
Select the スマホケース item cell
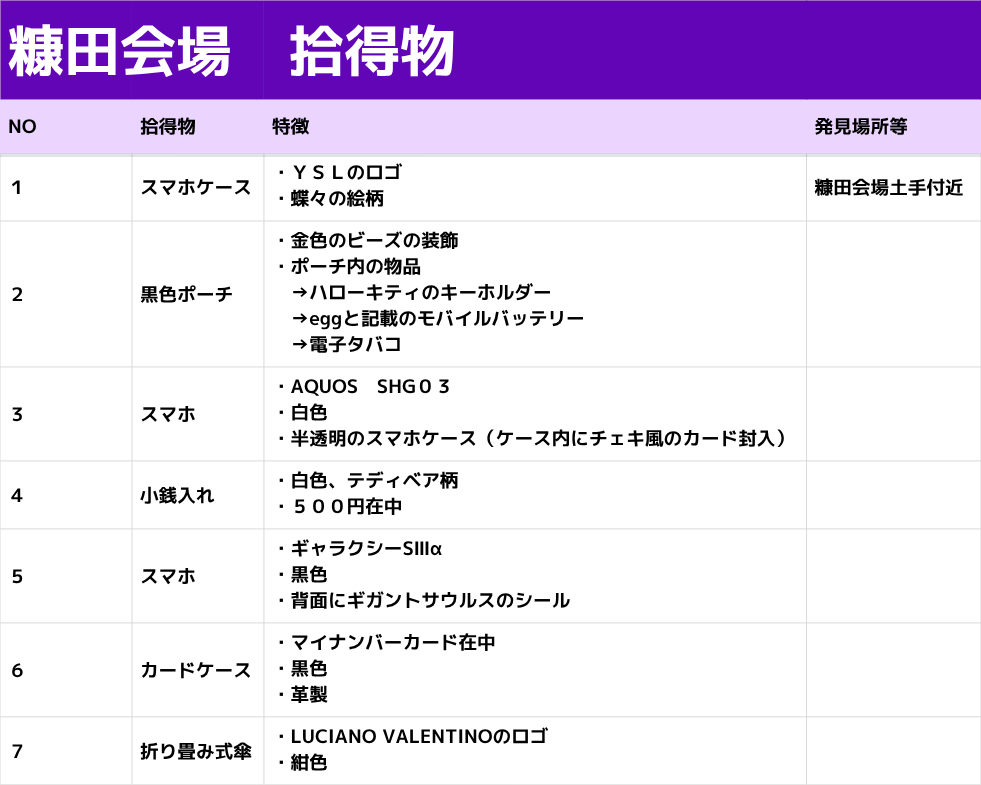click(x=196, y=187)
